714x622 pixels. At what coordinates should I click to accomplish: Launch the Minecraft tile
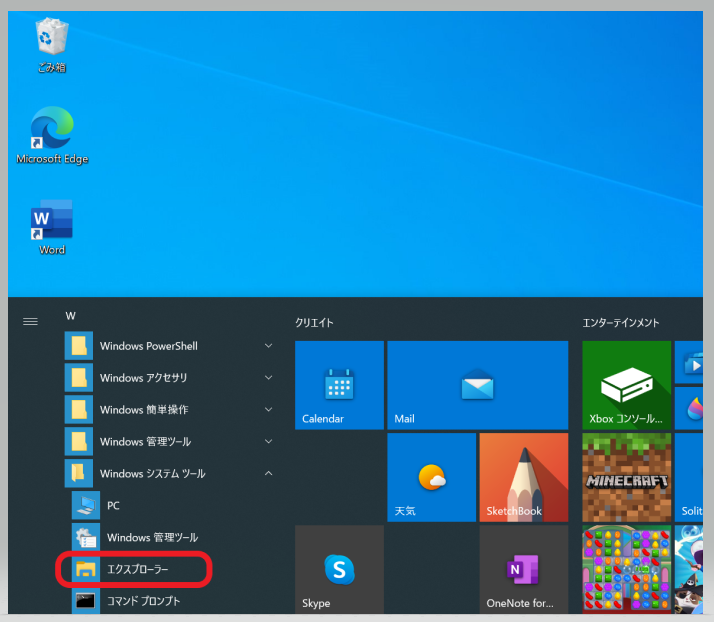(626, 476)
